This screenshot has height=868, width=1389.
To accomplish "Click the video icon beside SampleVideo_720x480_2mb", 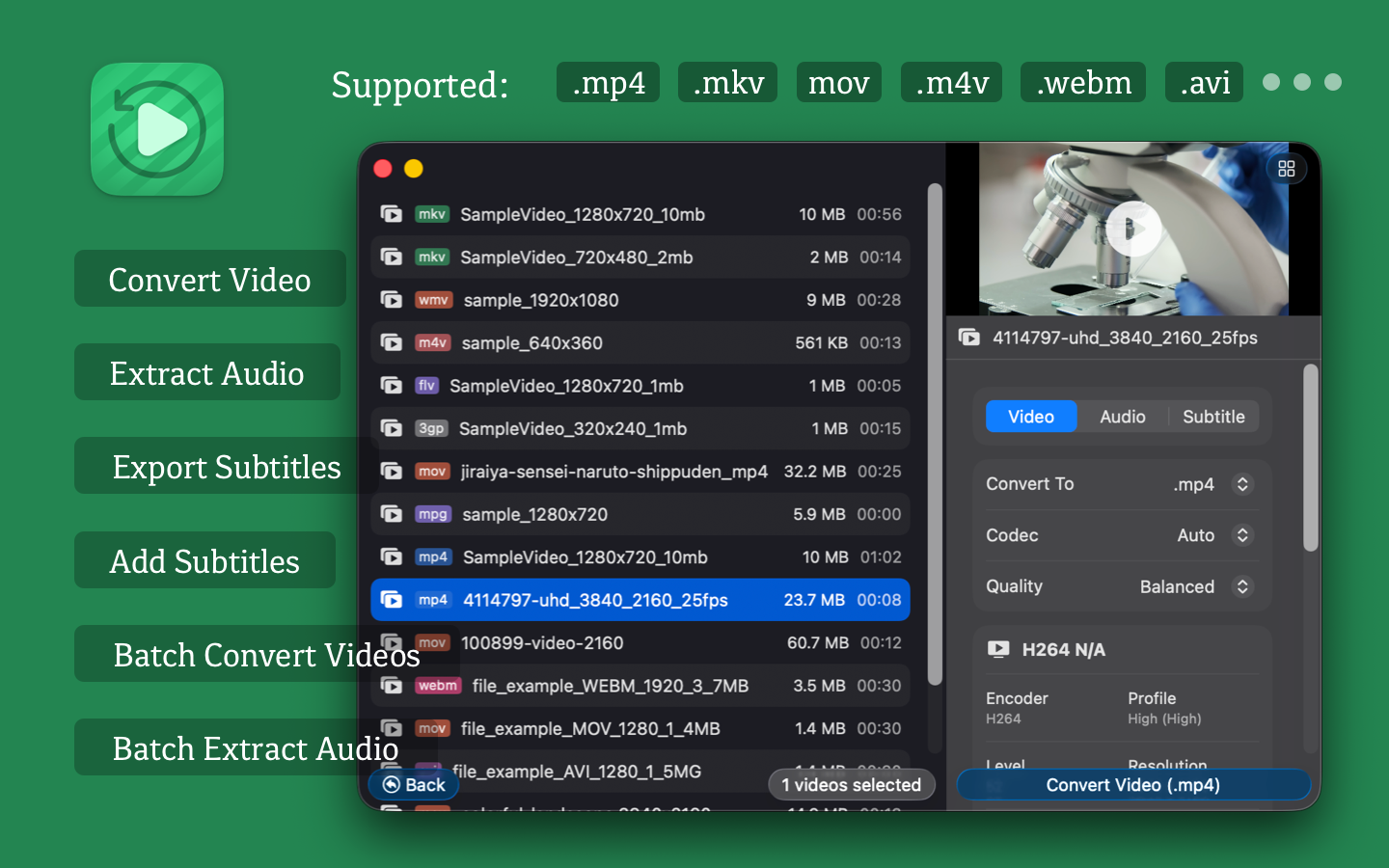I will (392, 258).
